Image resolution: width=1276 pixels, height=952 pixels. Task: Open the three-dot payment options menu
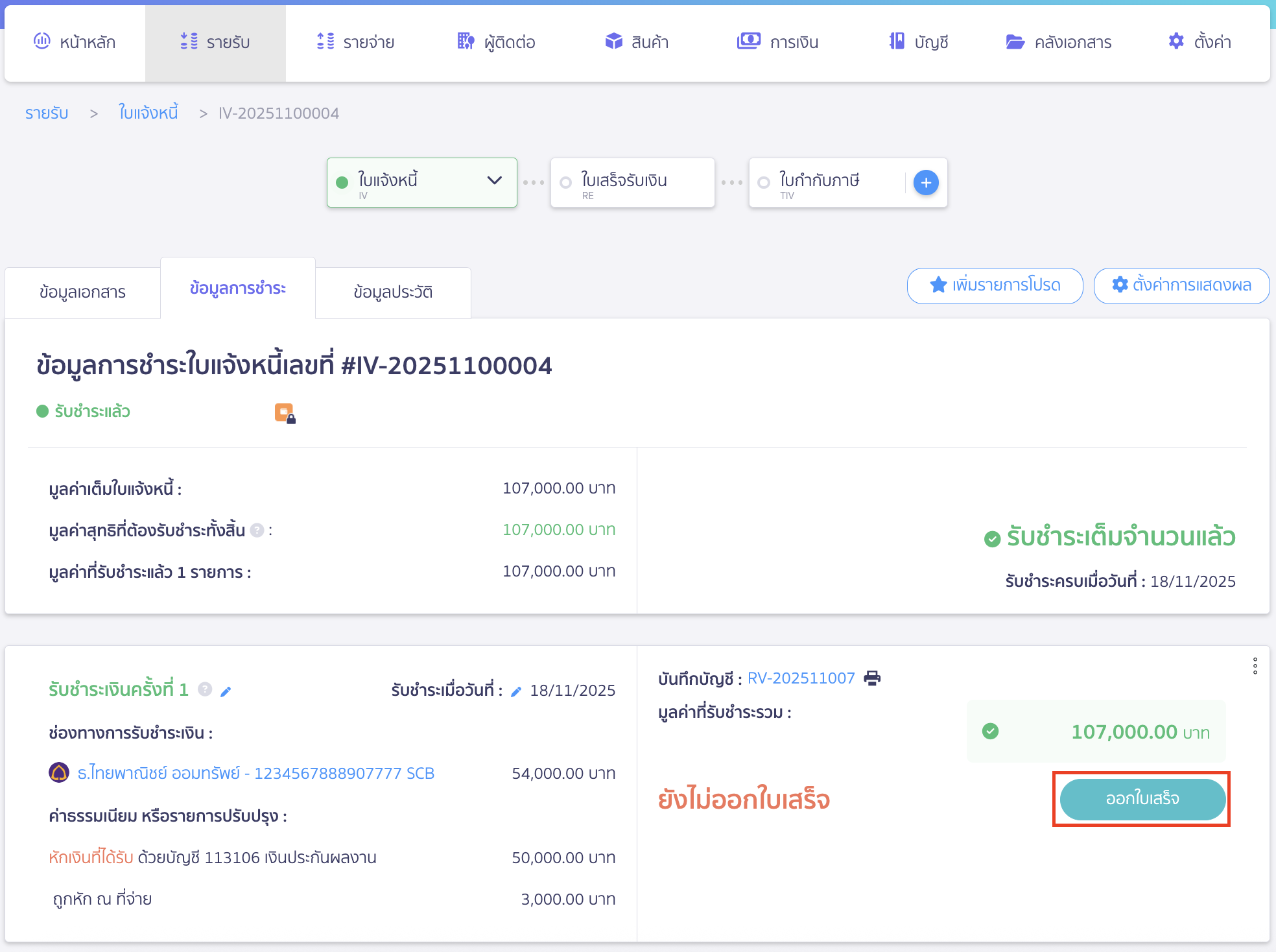pyautogui.click(x=1255, y=666)
